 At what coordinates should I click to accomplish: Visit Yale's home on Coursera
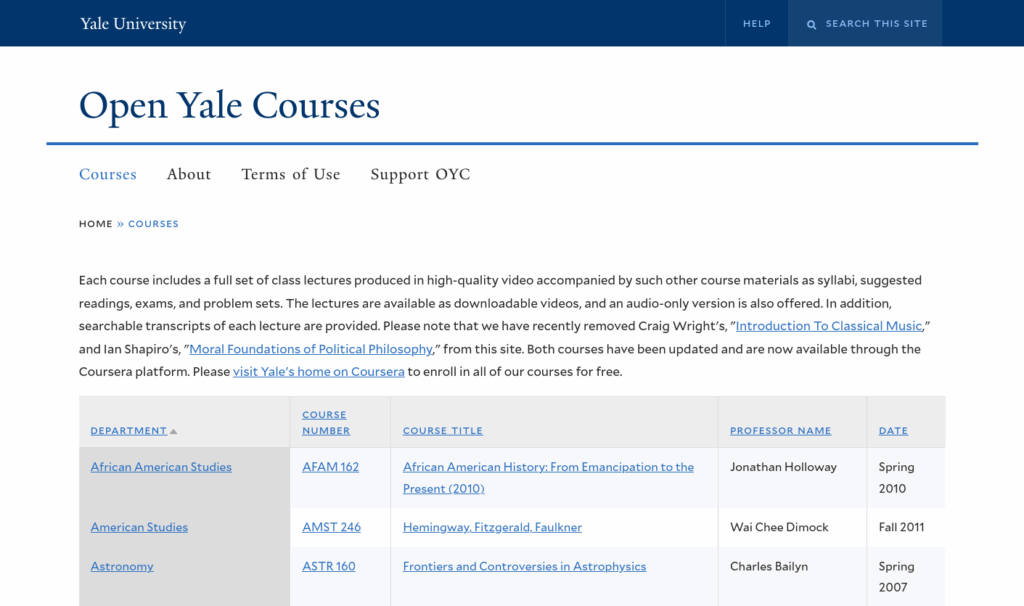click(318, 372)
